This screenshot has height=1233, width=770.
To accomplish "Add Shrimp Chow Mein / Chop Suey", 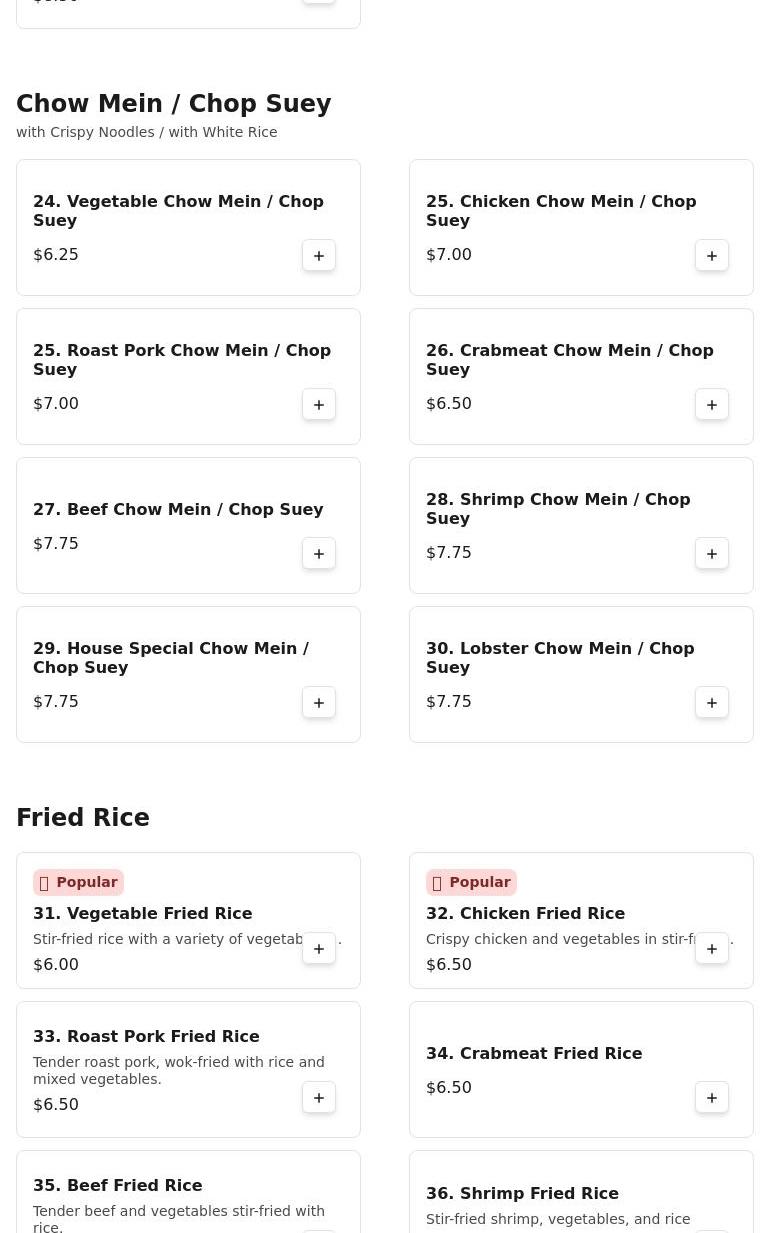I will (712, 554).
